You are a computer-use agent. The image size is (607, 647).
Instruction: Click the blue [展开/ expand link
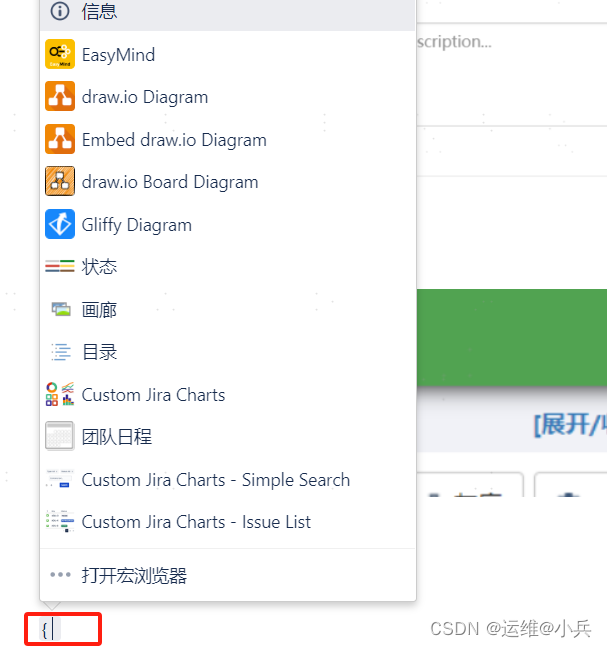coord(570,424)
